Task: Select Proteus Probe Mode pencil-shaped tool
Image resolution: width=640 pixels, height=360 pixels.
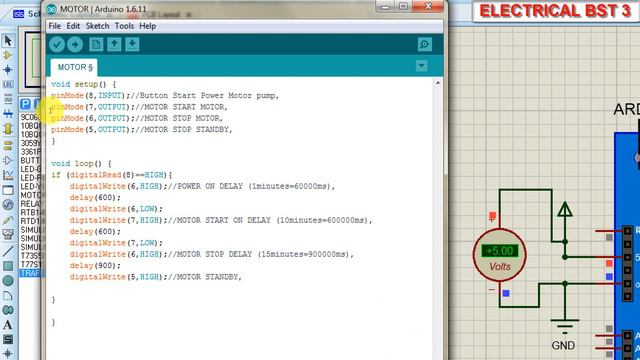Action: pyautogui.click(x=8, y=220)
